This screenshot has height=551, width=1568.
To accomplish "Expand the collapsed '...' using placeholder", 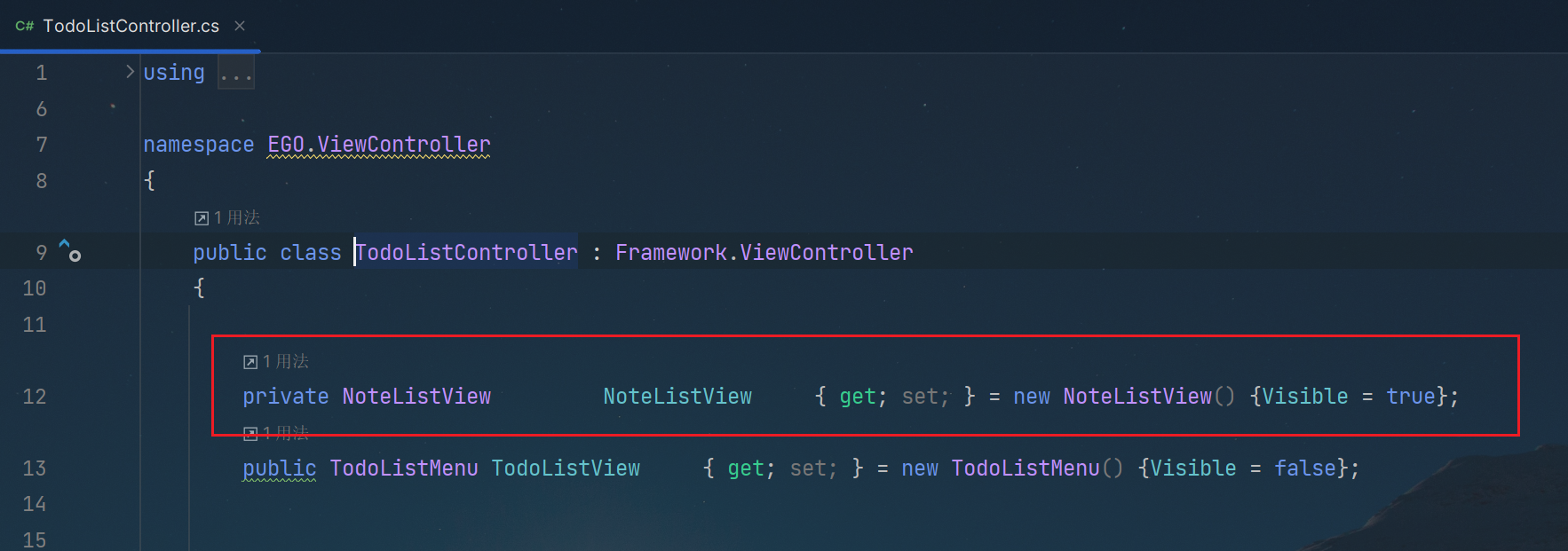I will click(x=236, y=73).
